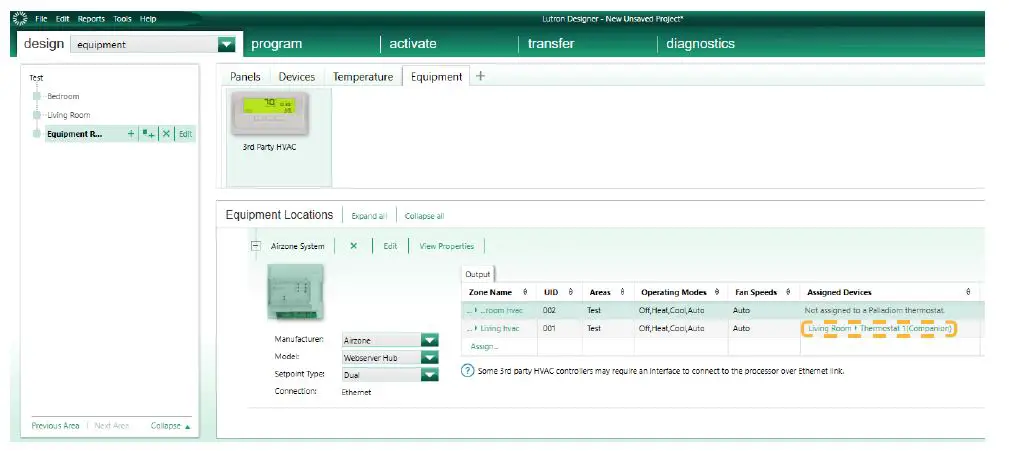Image resolution: width=1009 pixels, height=451 pixels.
Task: Click the Assign... link in zone table
Action: point(484,346)
